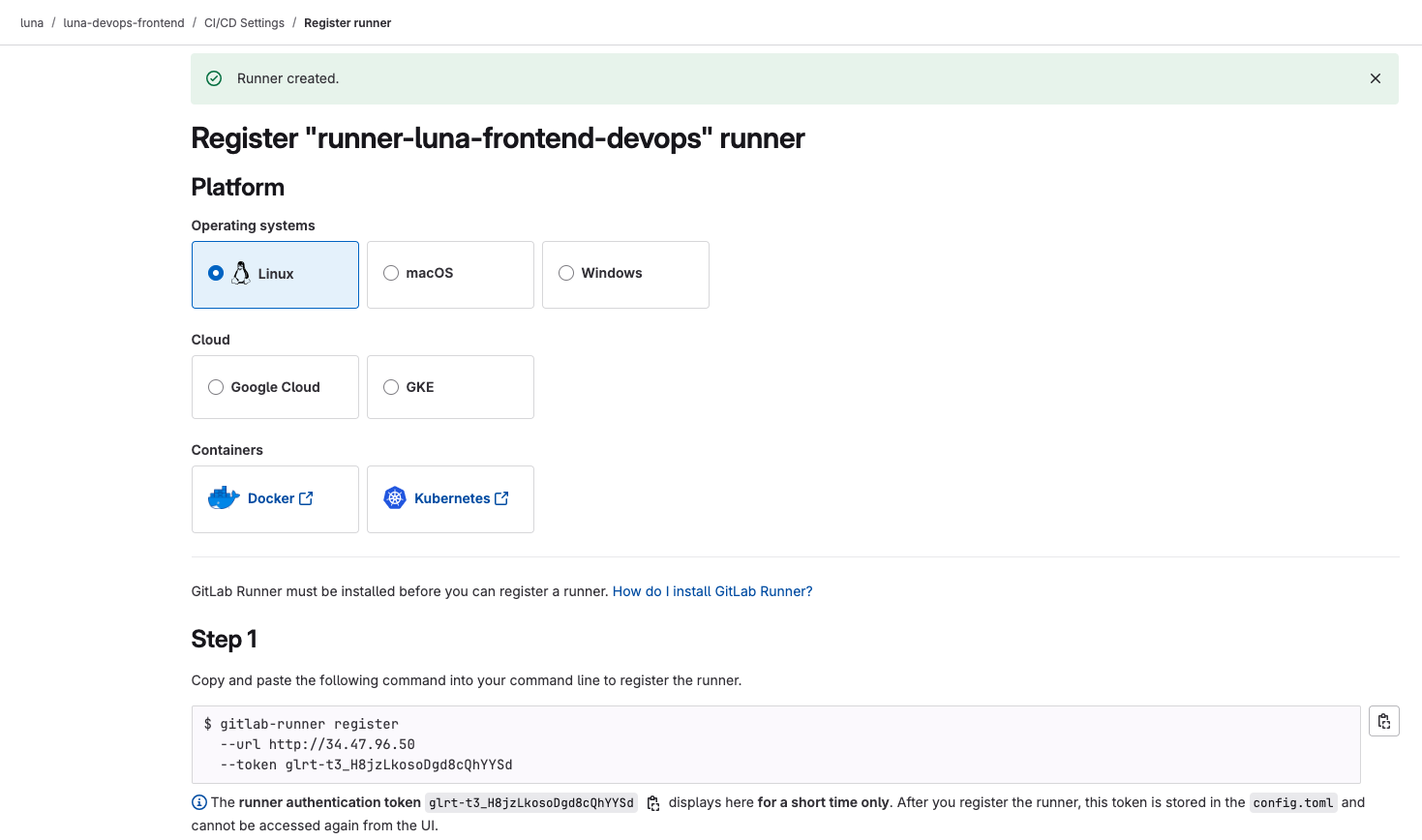Viewport: 1422px width, 840px height.
Task: Open luna-devops-frontend breadcrumb
Action: coord(124,23)
